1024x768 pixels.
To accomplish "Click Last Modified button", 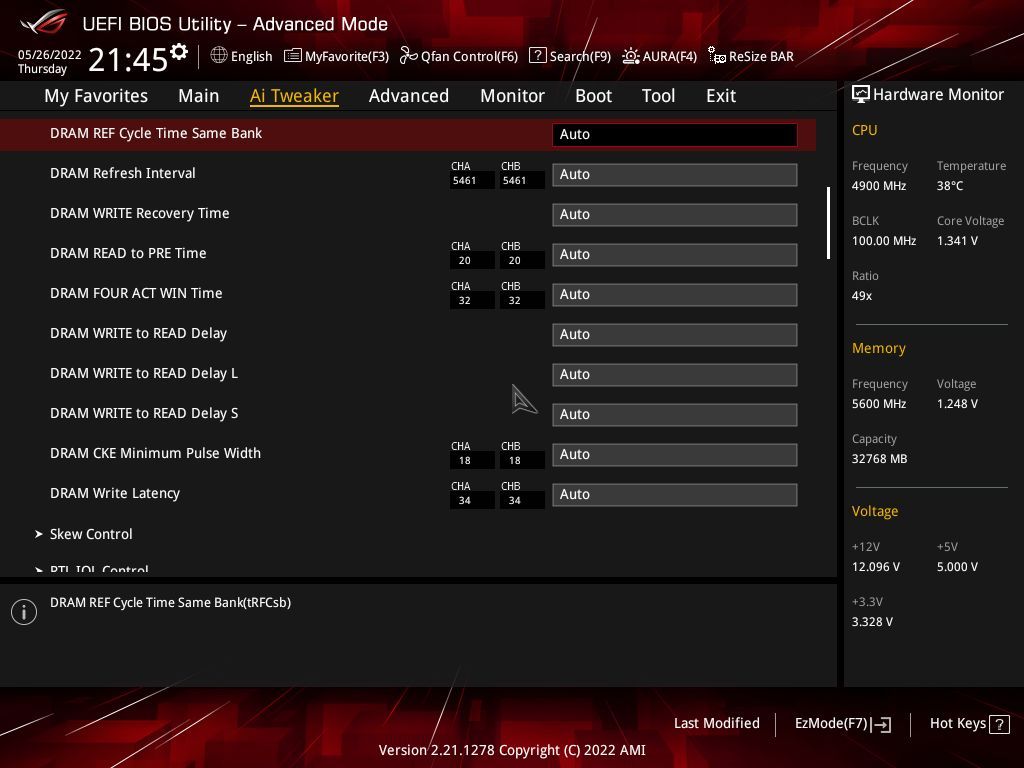I will point(716,723).
